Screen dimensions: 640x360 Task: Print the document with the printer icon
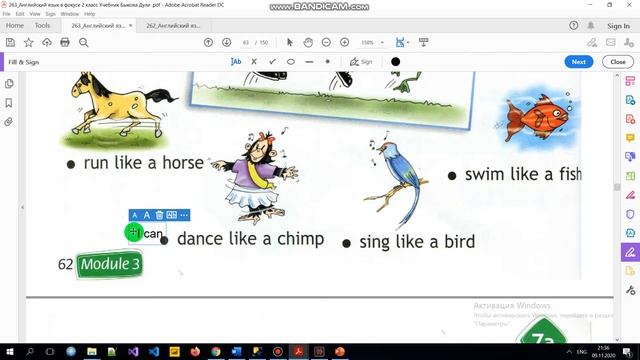pos(65,42)
